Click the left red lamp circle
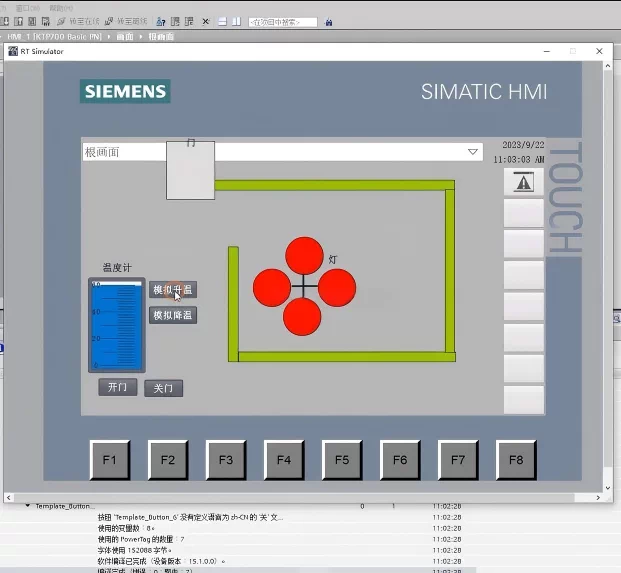621x573 pixels. (272, 287)
